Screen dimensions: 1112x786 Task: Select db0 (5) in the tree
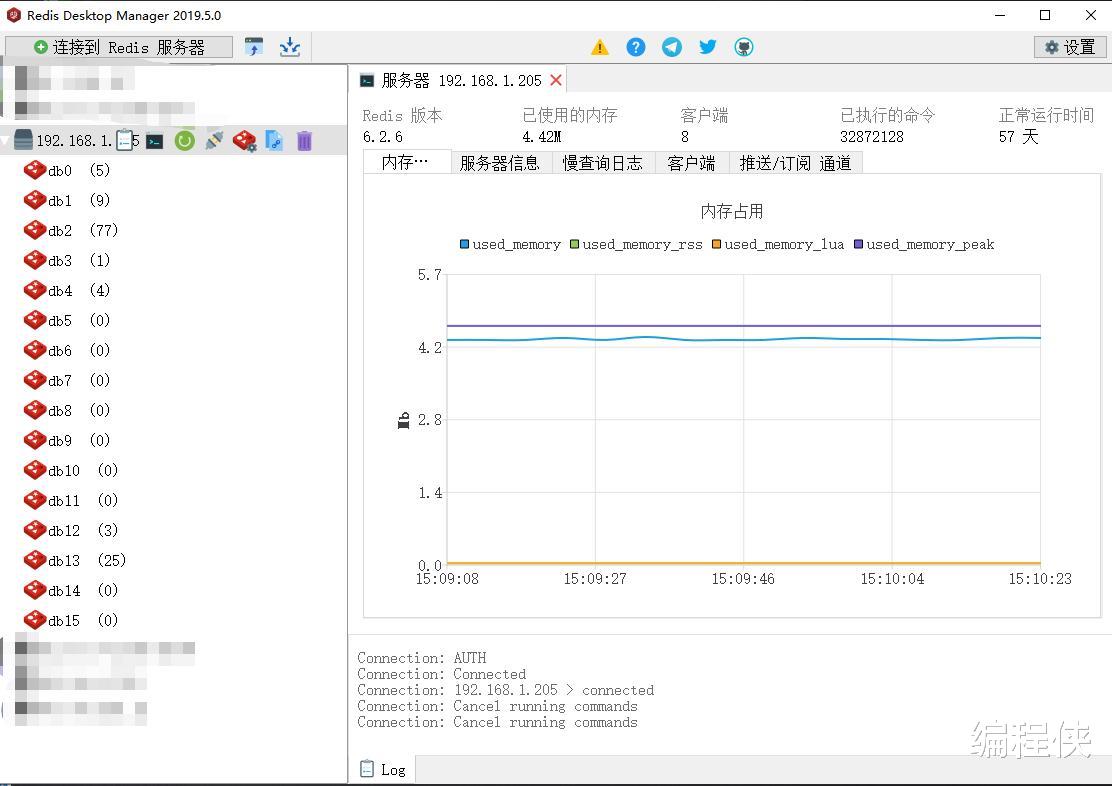[x=67, y=170]
